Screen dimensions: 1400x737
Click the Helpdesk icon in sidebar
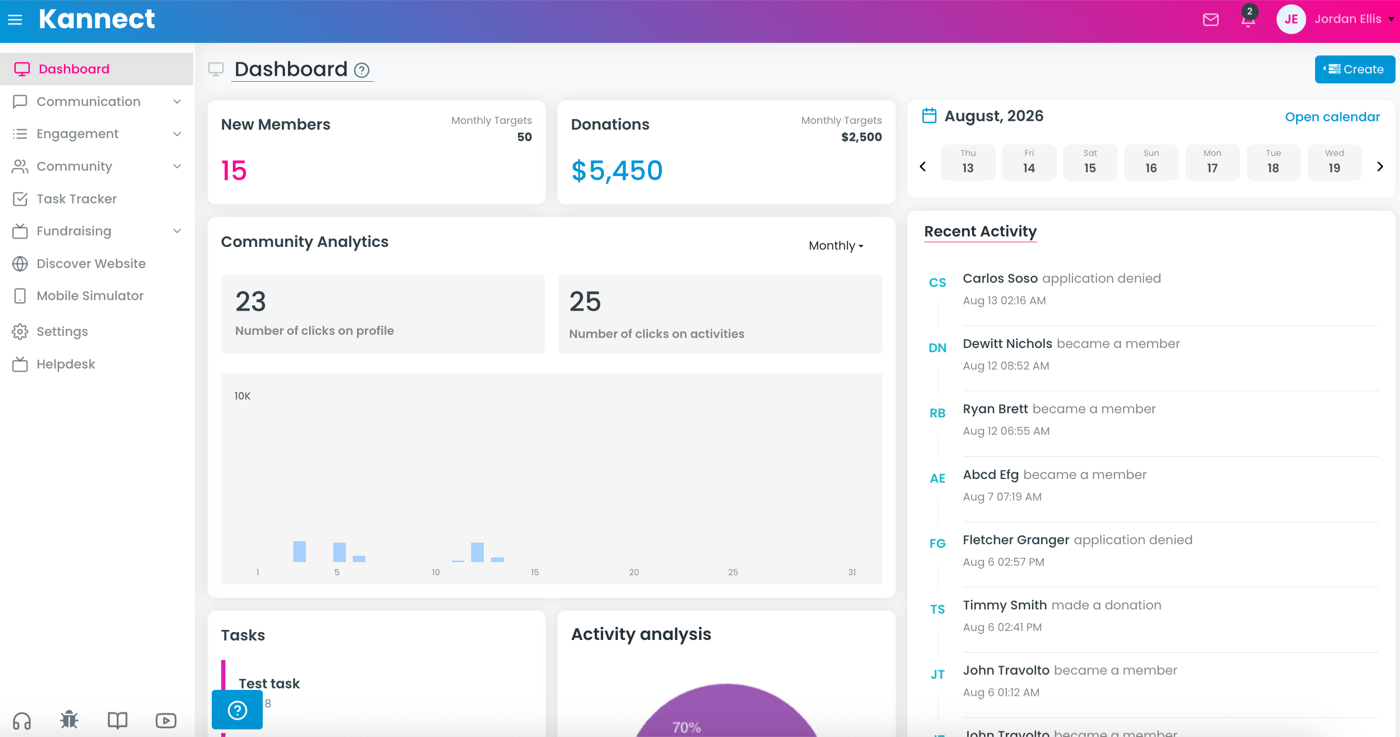[20, 364]
